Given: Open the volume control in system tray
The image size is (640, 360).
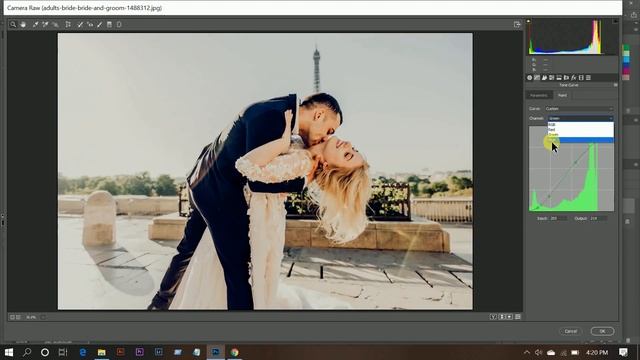Looking at the screenshot, I should click(539, 352).
